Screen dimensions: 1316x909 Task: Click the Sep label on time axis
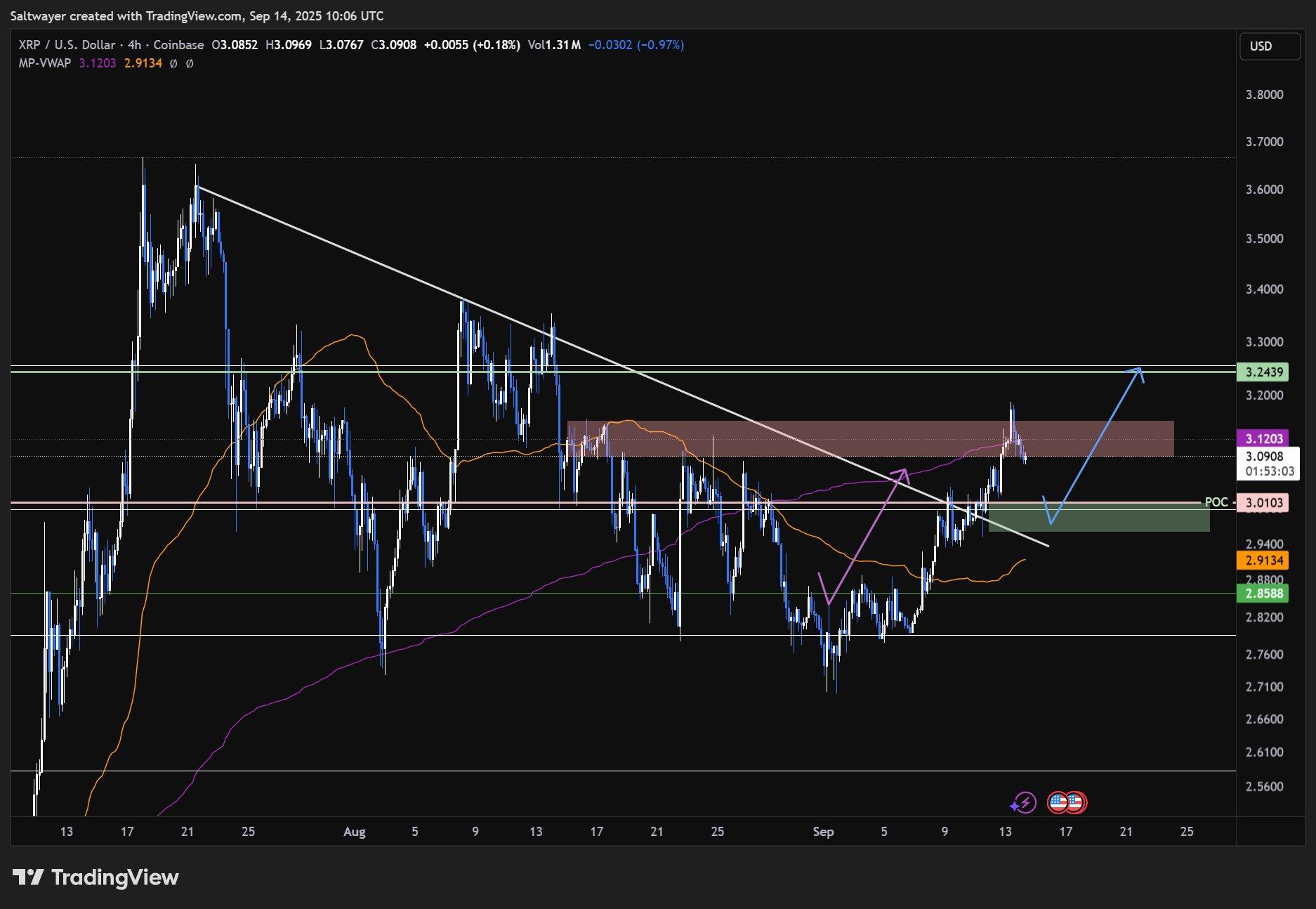click(823, 832)
